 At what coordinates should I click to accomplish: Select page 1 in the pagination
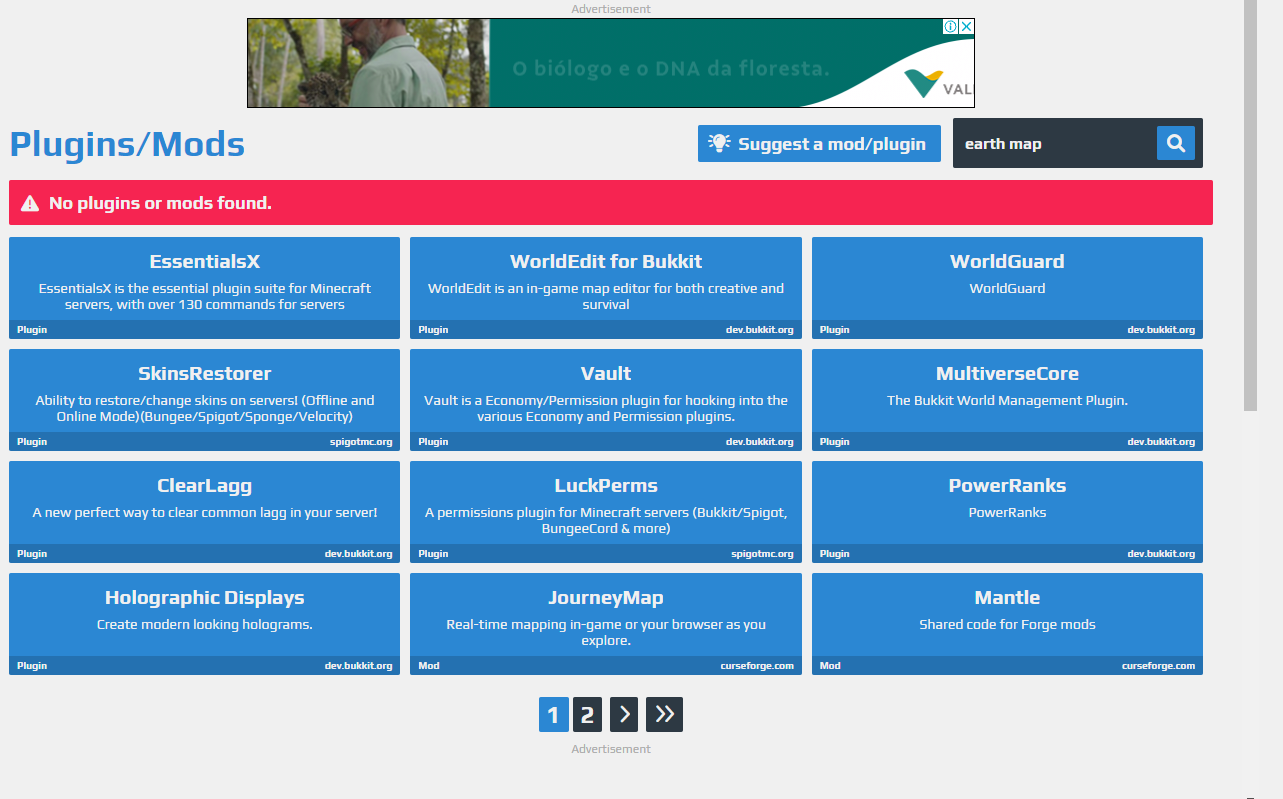553,714
